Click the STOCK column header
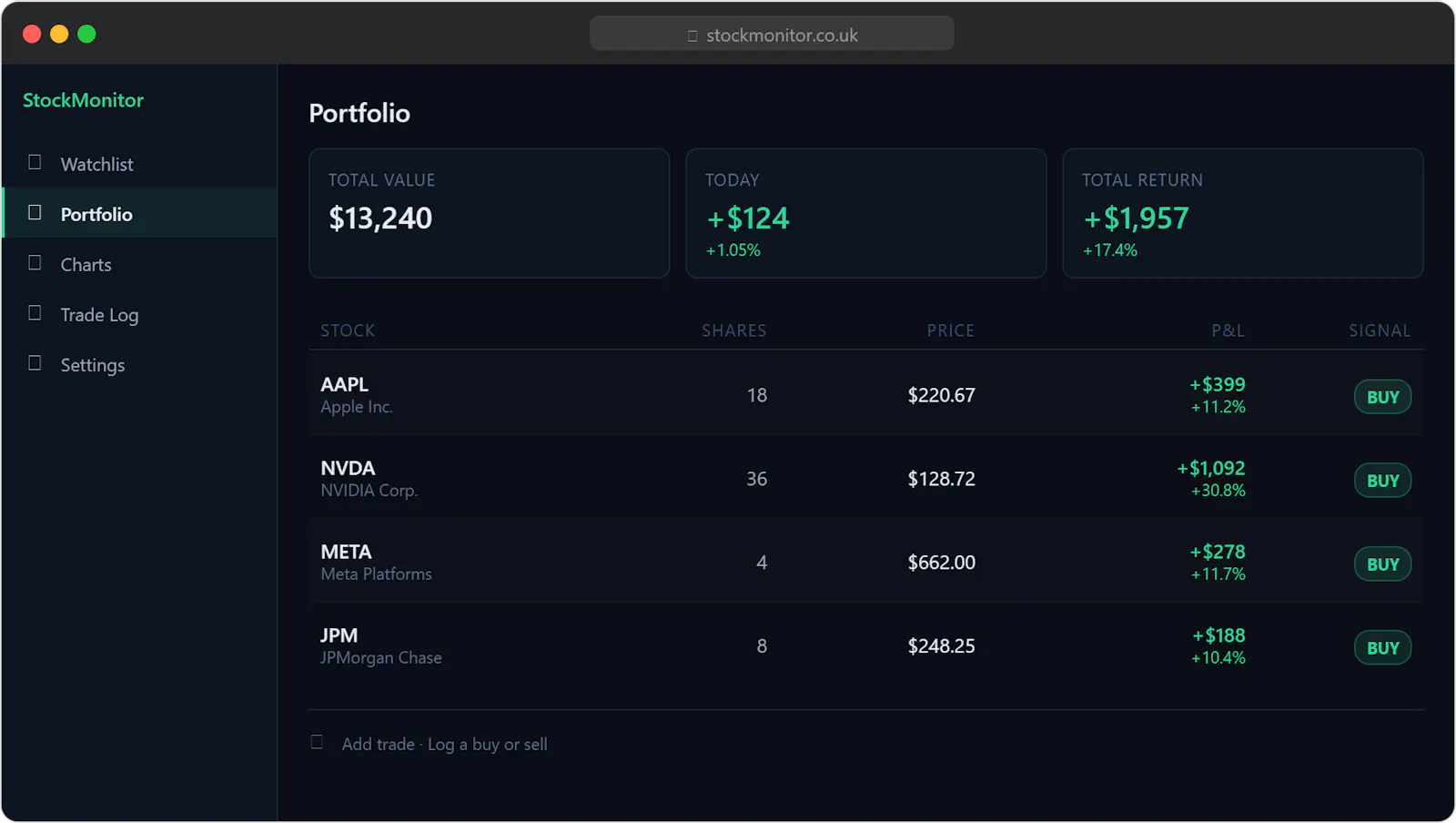Screen dimensions: 1456x823 coord(348,330)
